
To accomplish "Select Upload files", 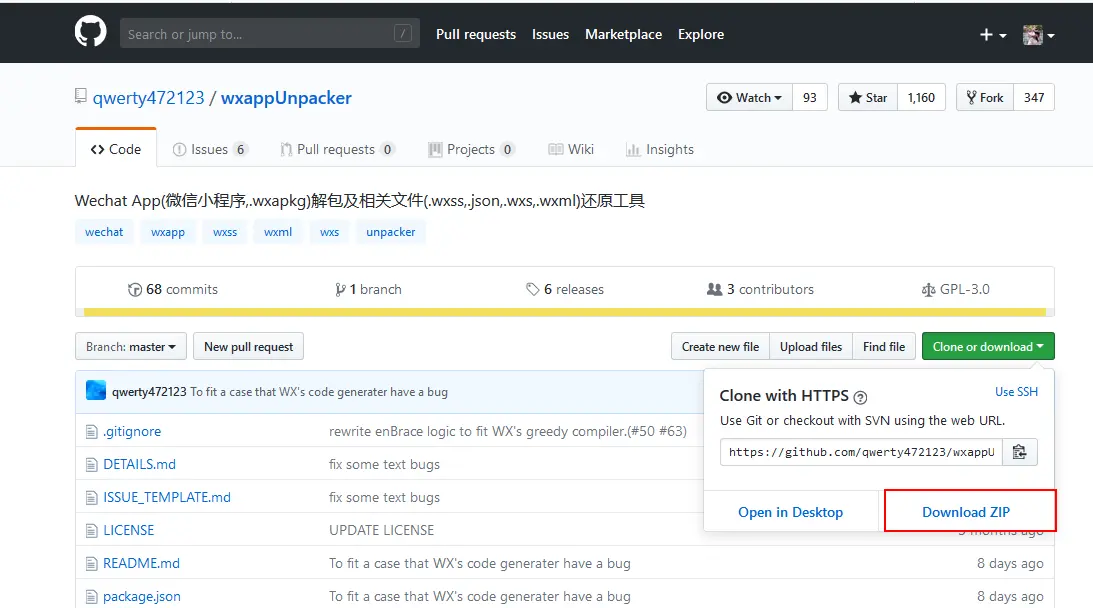I will [x=811, y=347].
